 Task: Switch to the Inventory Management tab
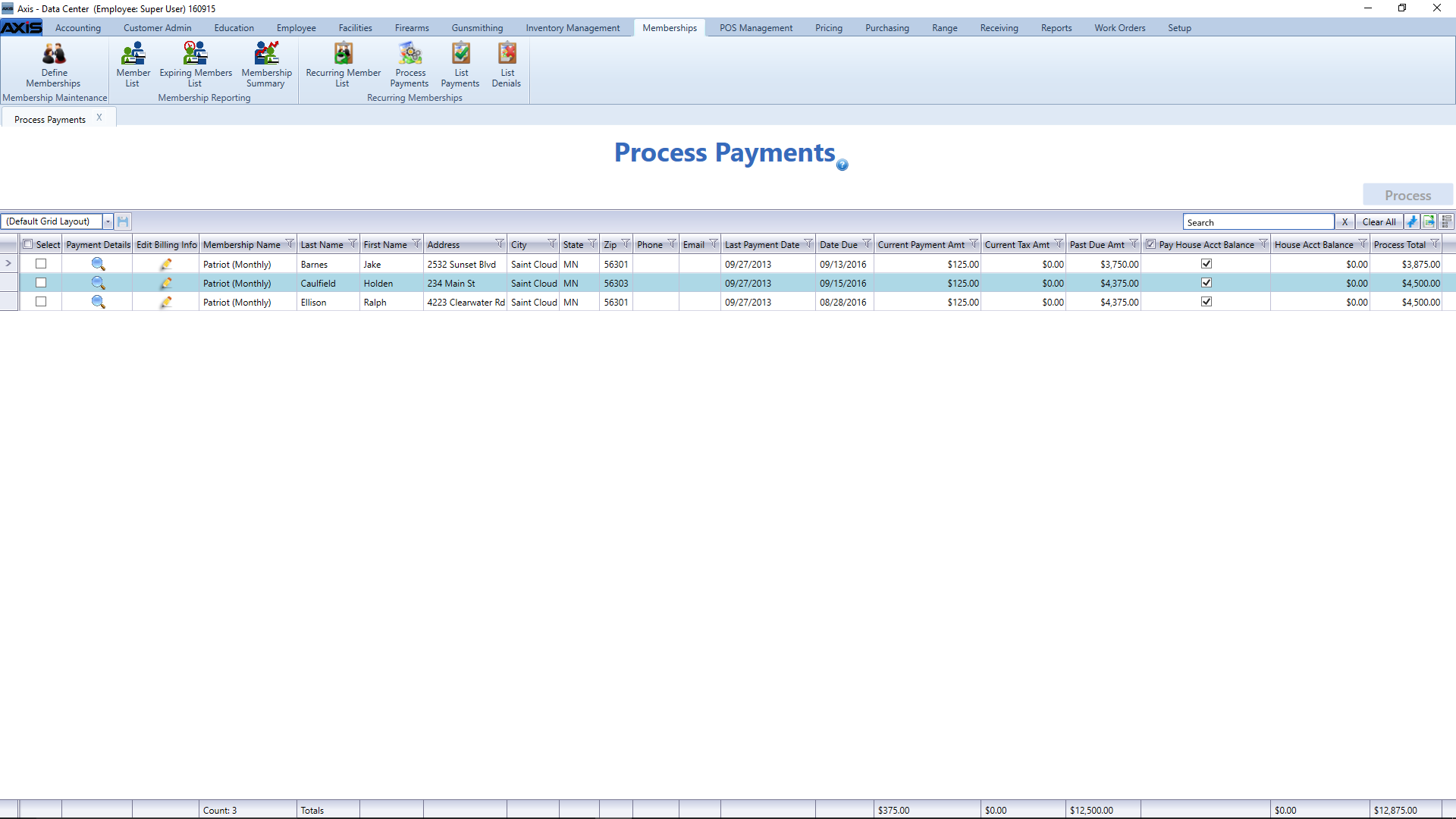coord(573,28)
